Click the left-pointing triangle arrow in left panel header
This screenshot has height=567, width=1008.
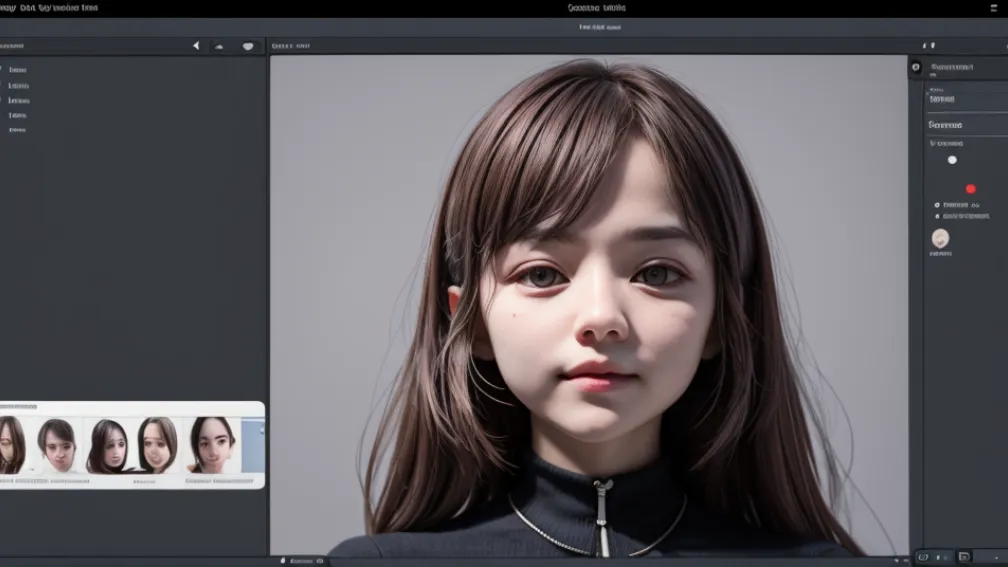tap(196, 46)
